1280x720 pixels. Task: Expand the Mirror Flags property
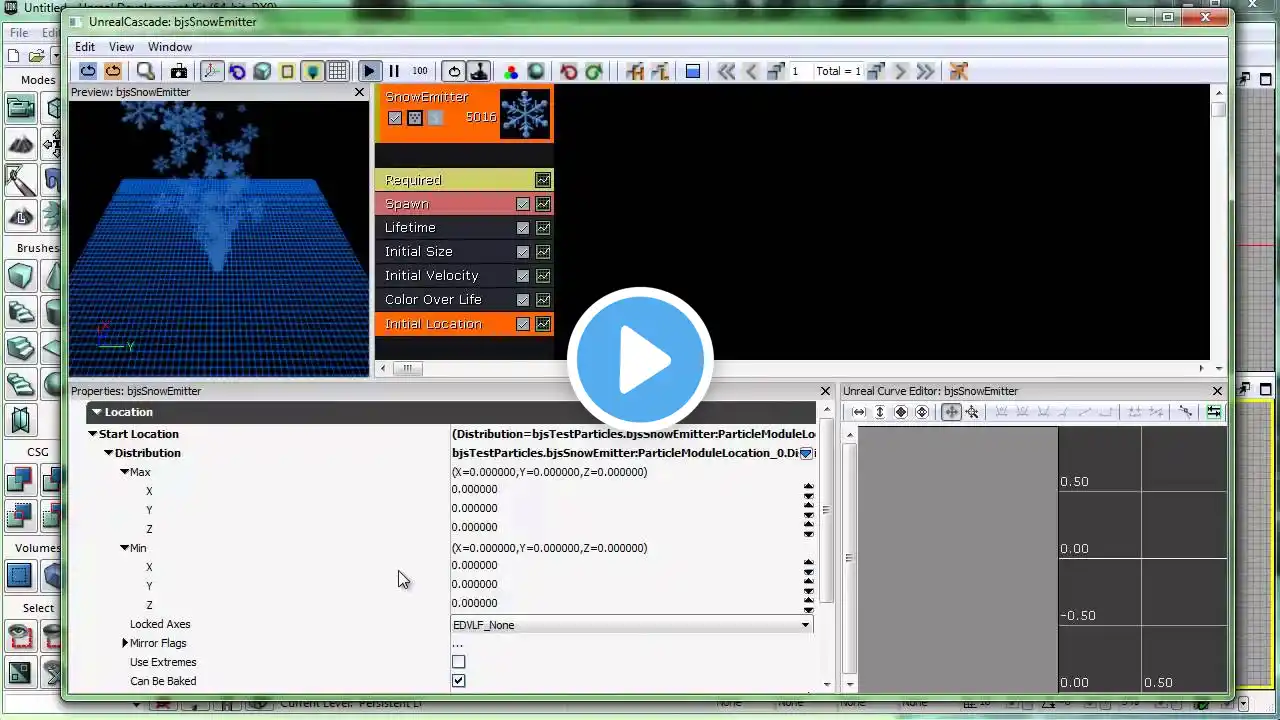tap(125, 643)
